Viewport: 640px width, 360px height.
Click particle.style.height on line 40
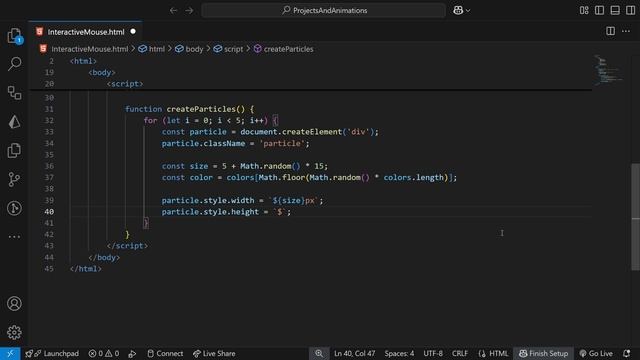click(x=210, y=212)
